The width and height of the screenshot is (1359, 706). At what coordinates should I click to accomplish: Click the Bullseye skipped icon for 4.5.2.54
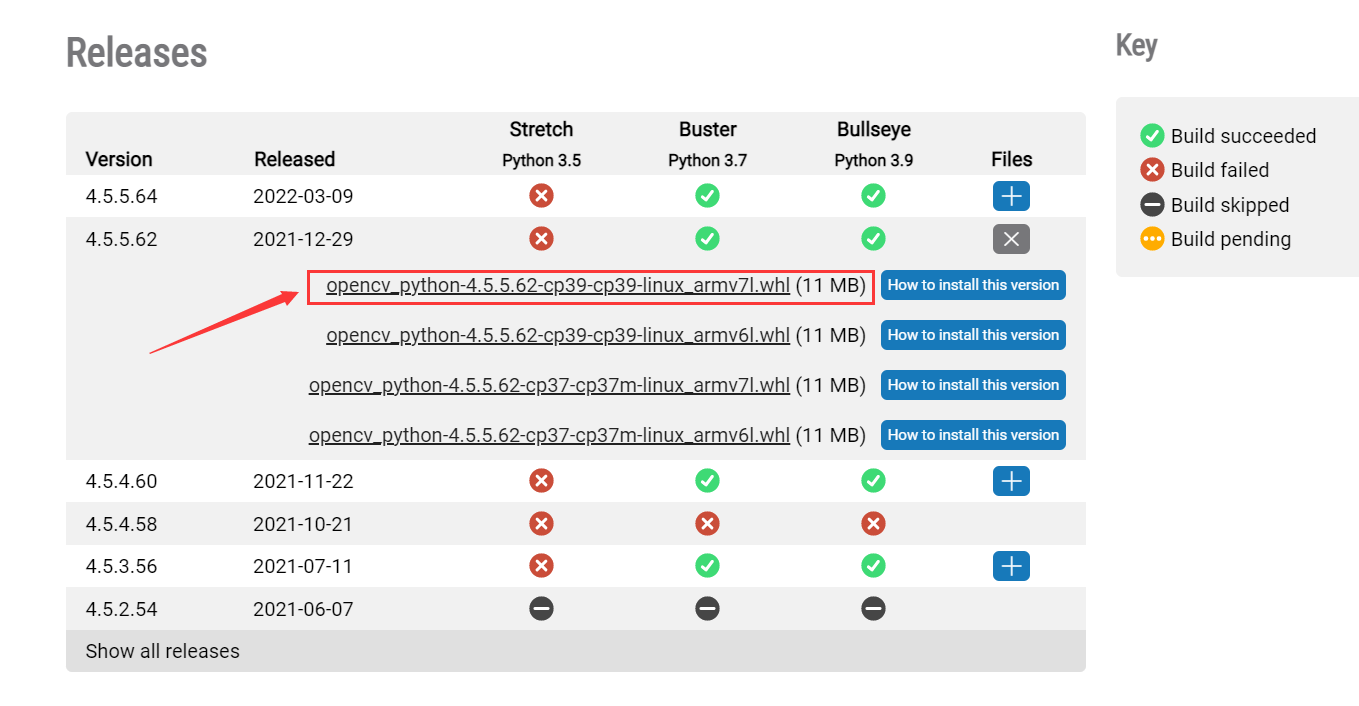(x=873, y=609)
